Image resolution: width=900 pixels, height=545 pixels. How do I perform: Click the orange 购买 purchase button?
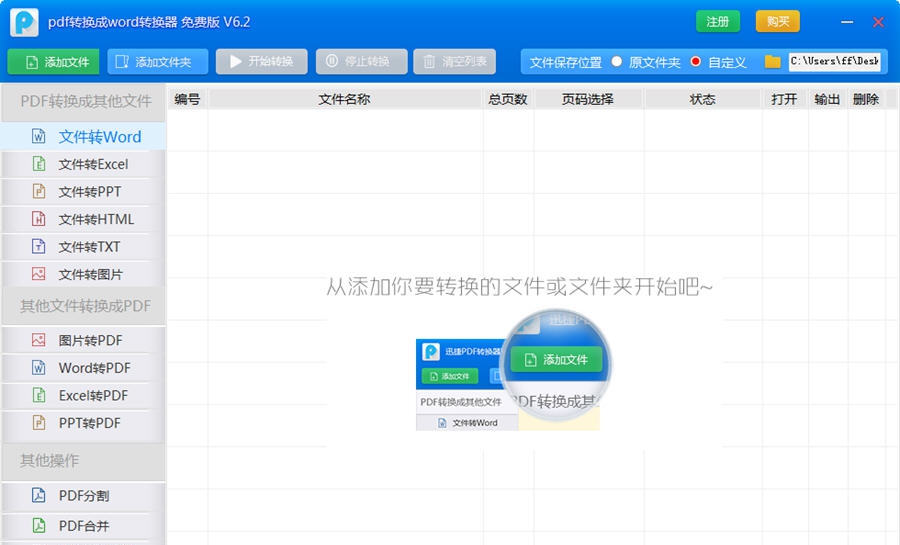coord(778,22)
